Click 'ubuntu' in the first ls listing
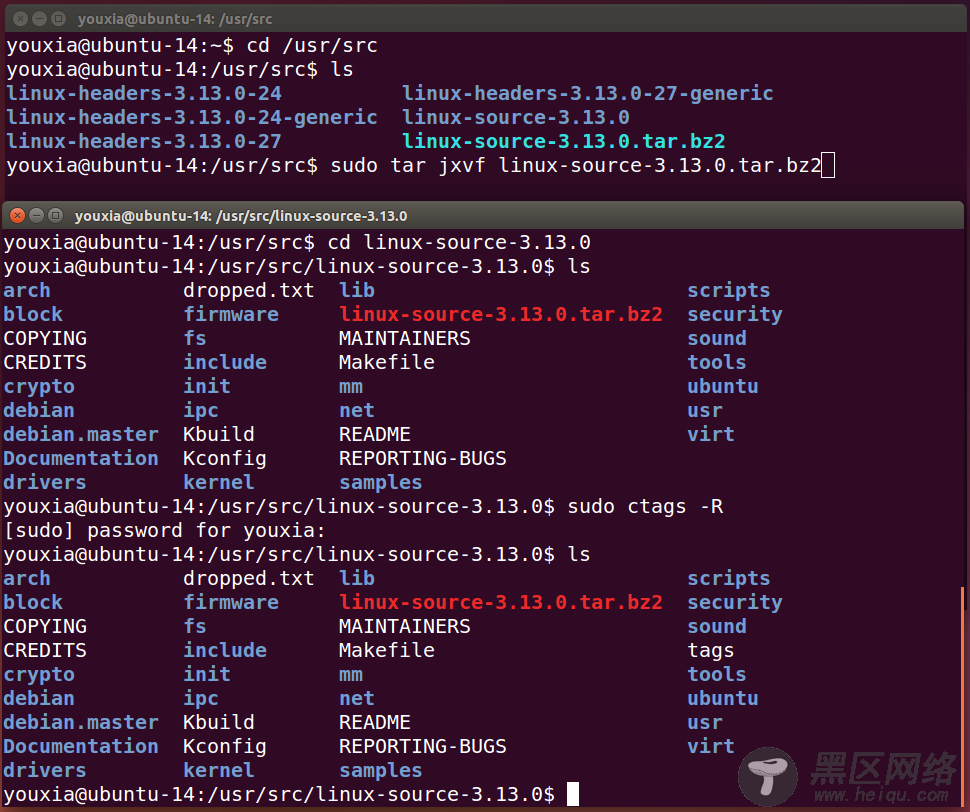The width and height of the screenshot is (970, 812). (723, 387)
